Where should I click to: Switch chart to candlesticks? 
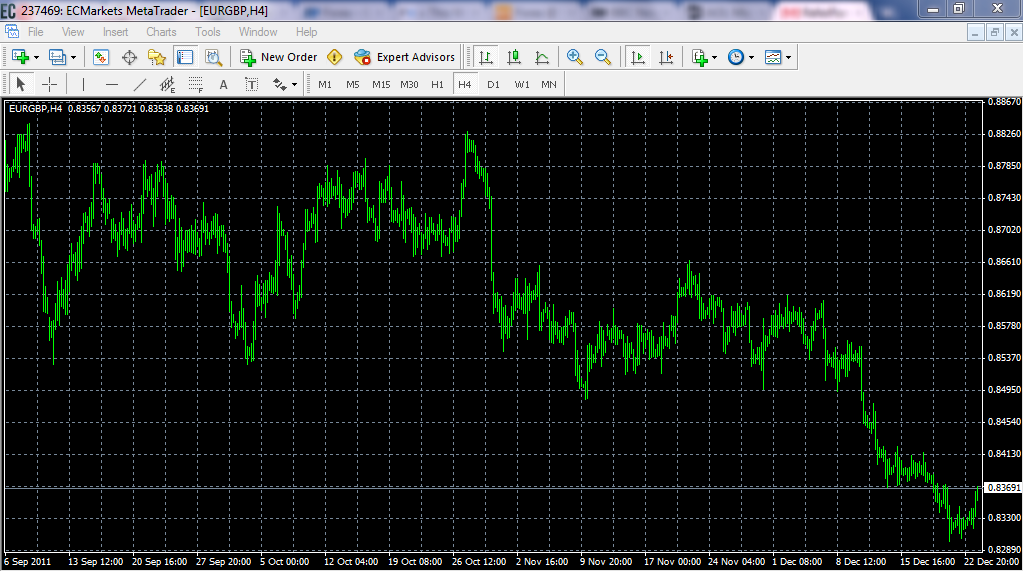(x=514, y=57)
